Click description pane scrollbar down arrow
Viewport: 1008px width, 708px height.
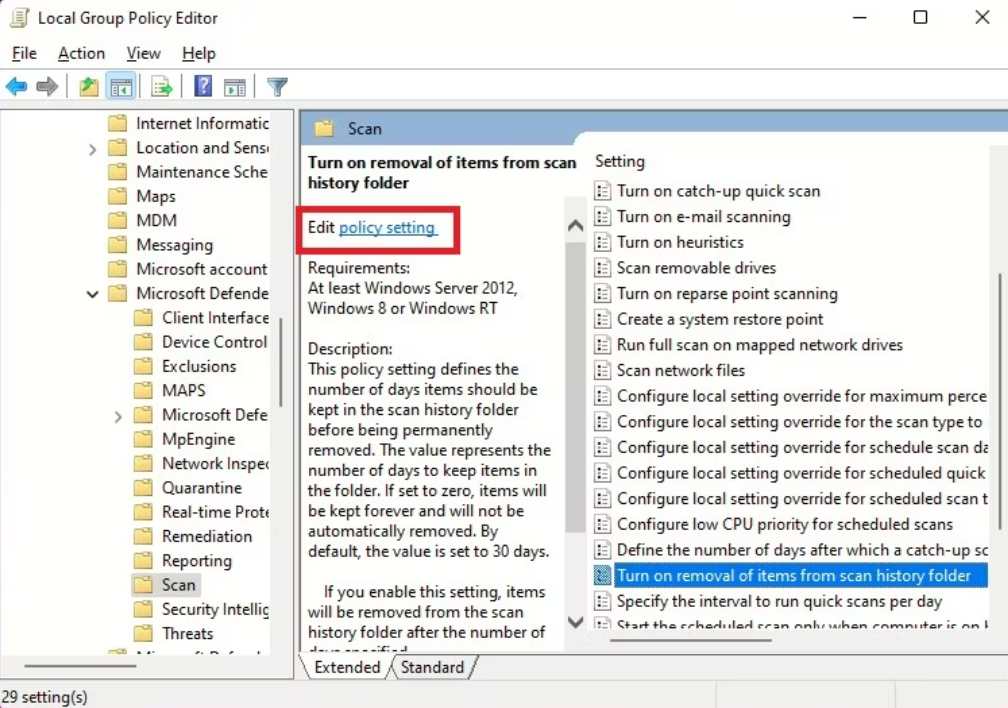[575, 622]
